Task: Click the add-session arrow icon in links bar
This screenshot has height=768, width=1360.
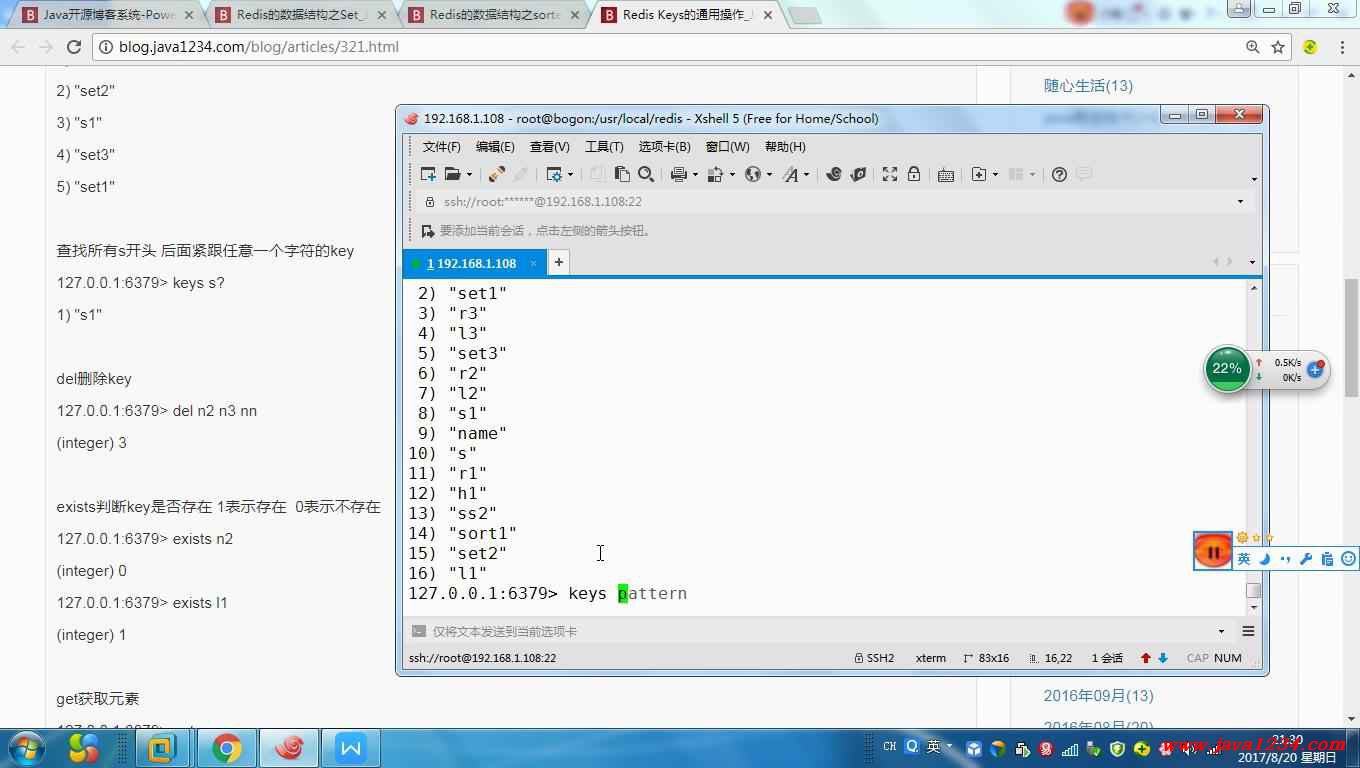Action: 428,231
